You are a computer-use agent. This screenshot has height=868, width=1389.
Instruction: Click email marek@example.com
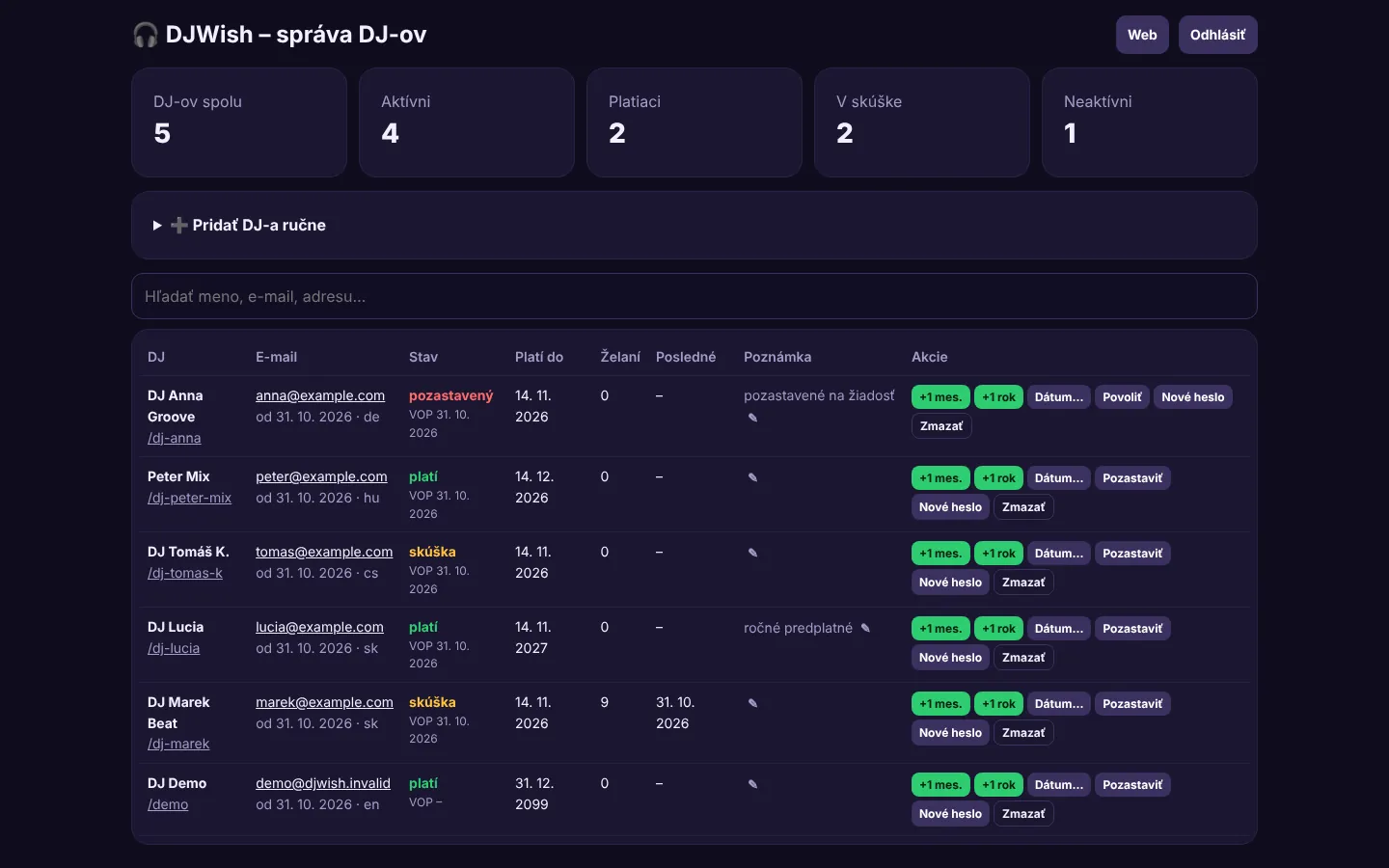(324, 702)
